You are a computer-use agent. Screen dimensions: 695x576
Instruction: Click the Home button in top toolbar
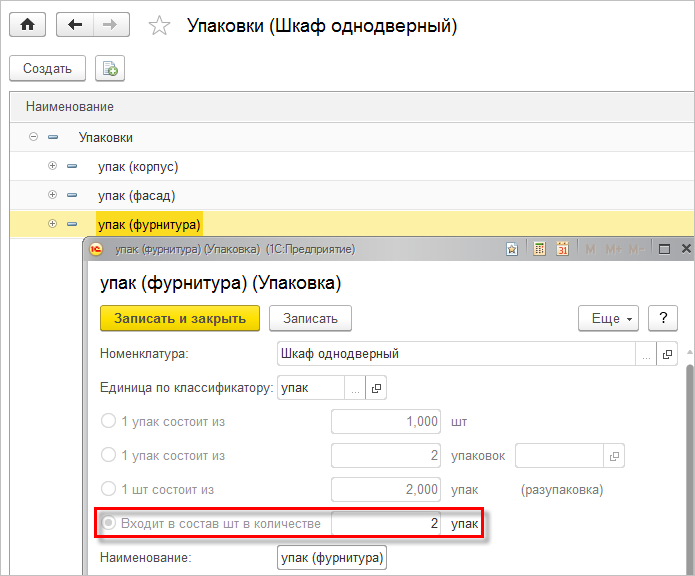pyautogui.click(x=27, y=25)
